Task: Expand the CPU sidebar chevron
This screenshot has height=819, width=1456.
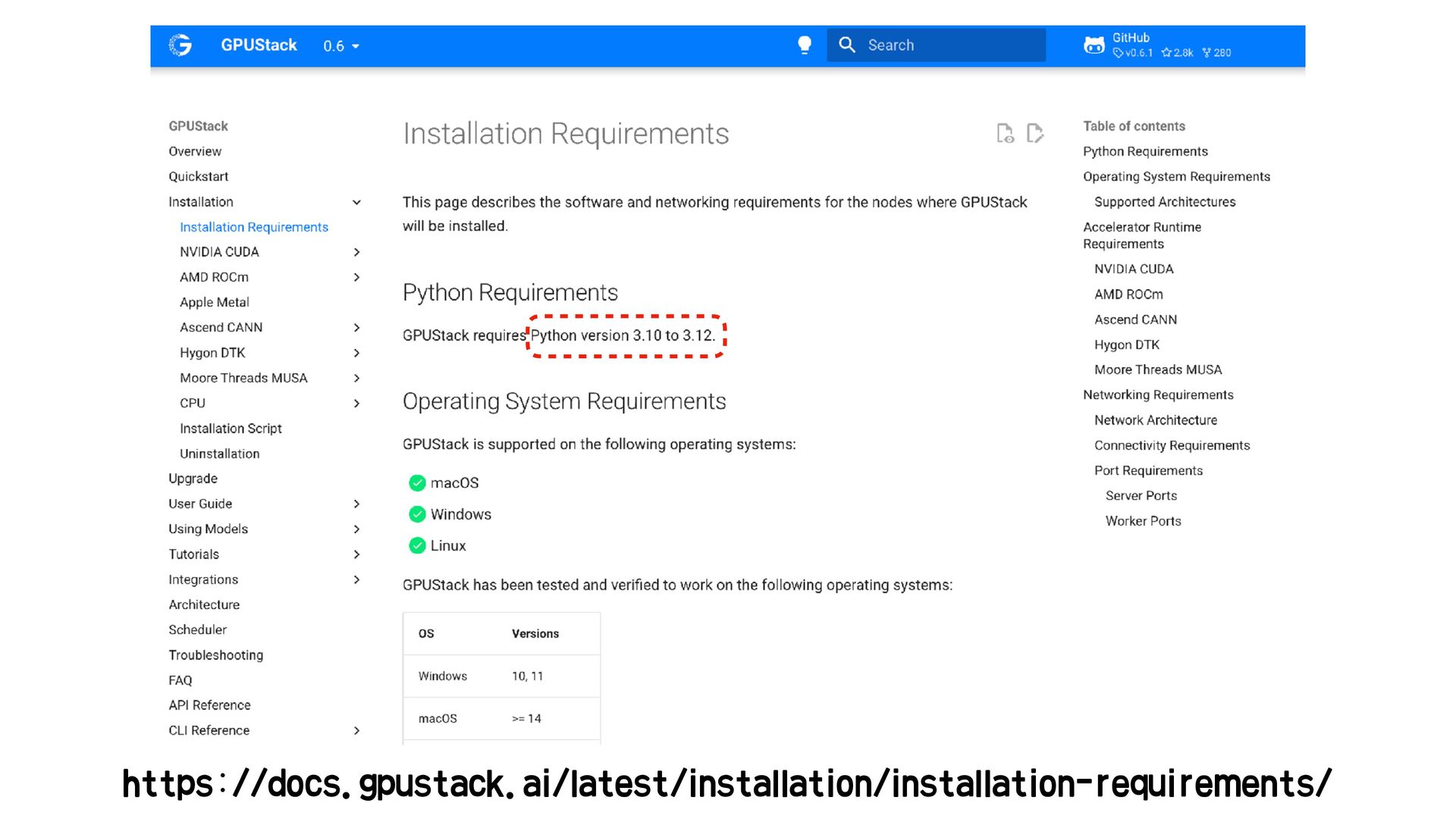Action: pyautogui.click(x=356, y=403)
